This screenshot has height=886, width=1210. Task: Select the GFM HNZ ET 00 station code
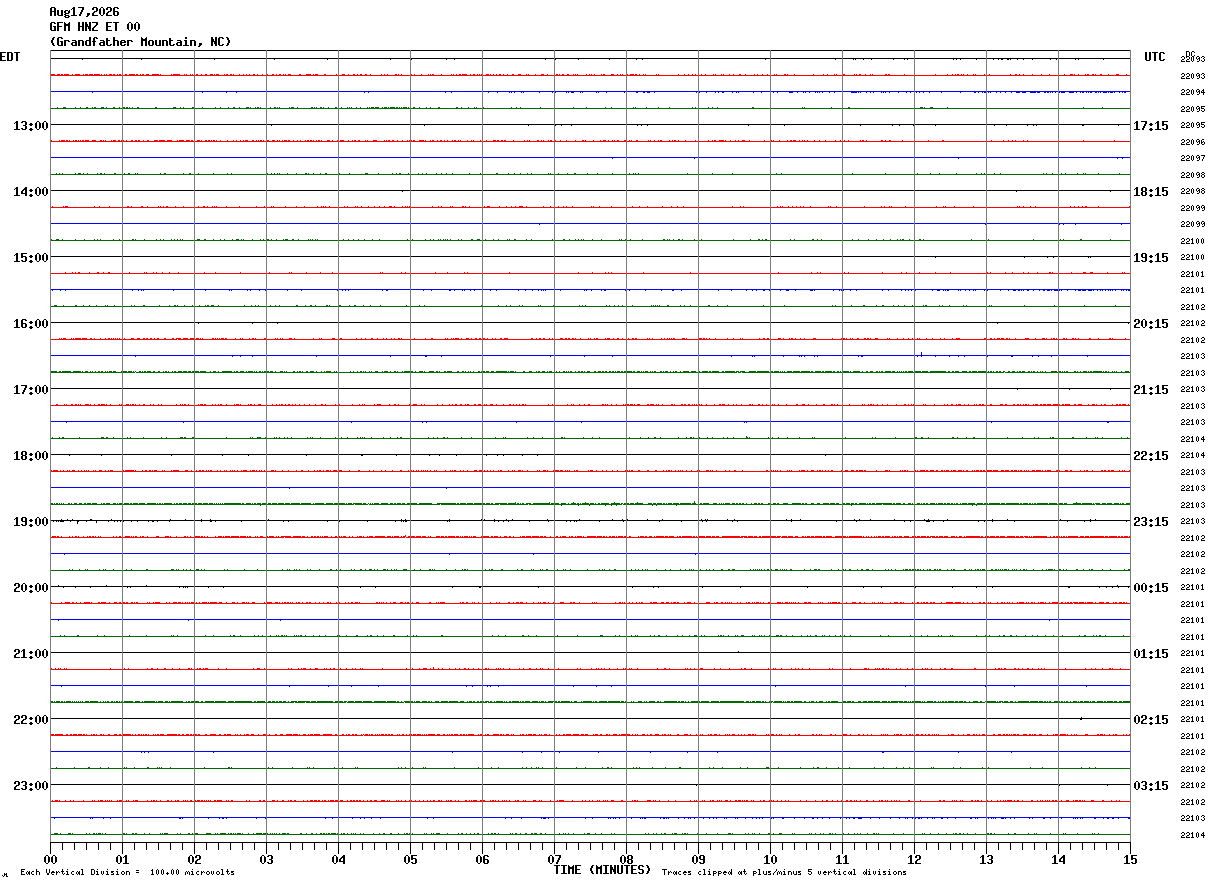tap(95, 27)
